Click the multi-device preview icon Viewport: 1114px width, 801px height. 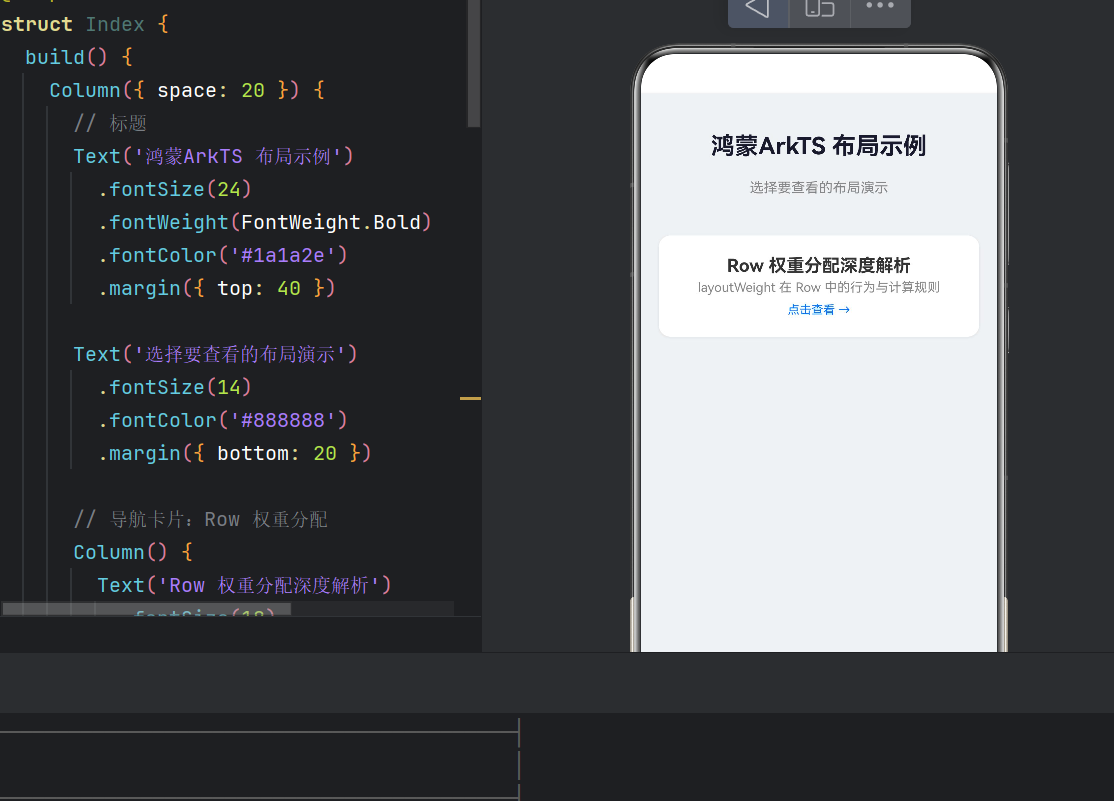(x=820, y=9)
